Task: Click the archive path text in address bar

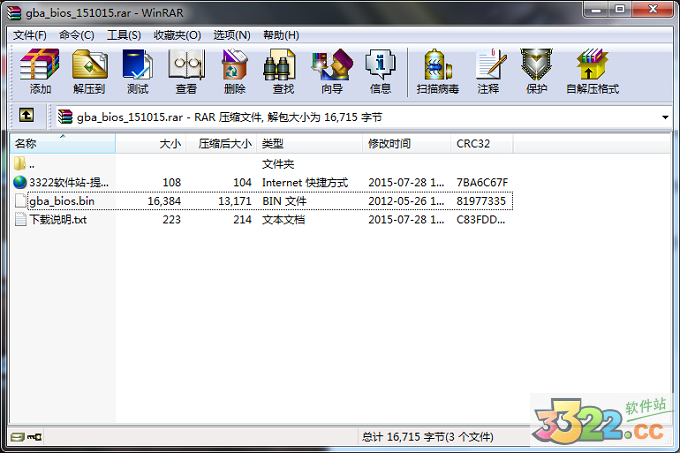Action: 229,117
